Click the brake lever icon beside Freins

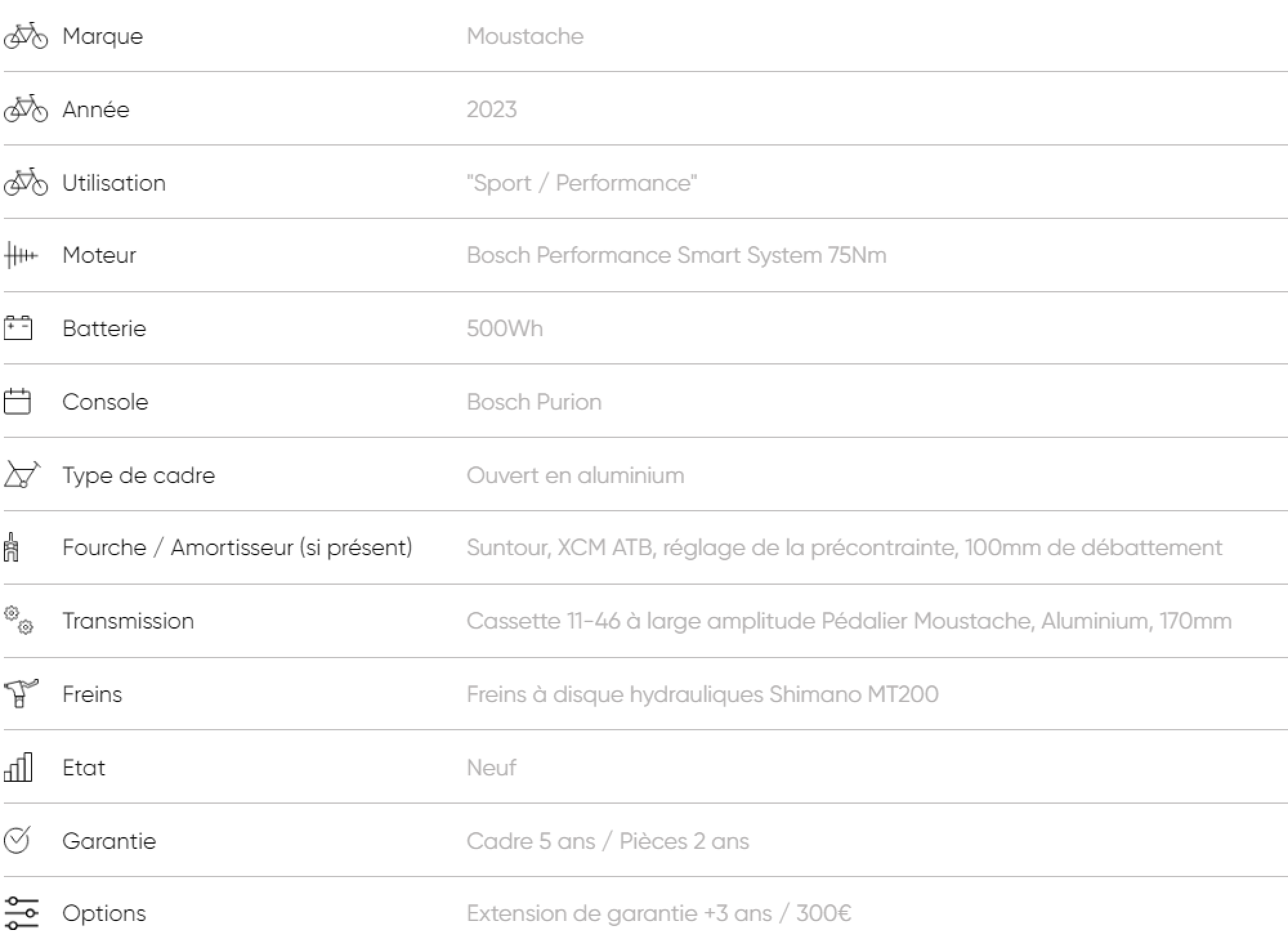pyautogui.click(x=21, y=694)
